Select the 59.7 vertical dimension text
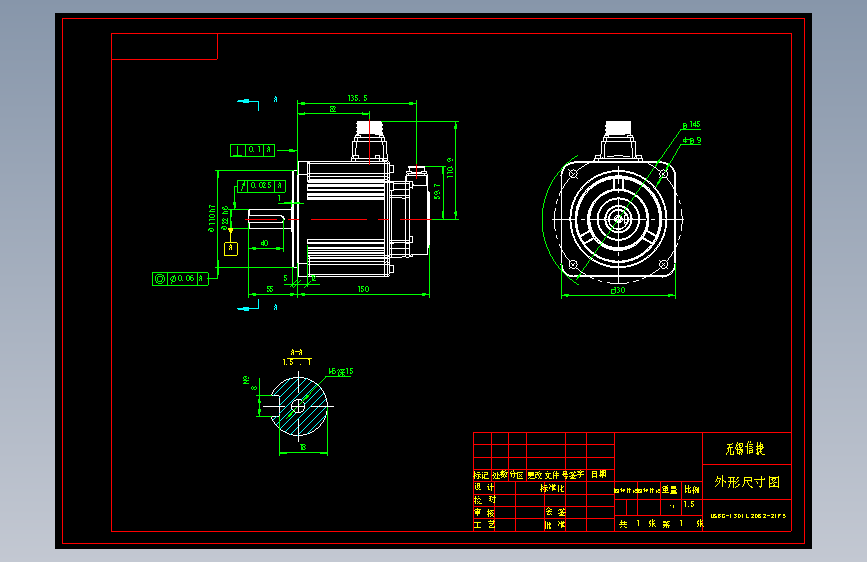Viewport: 867px width, 562px height. [x=437, y=191]
